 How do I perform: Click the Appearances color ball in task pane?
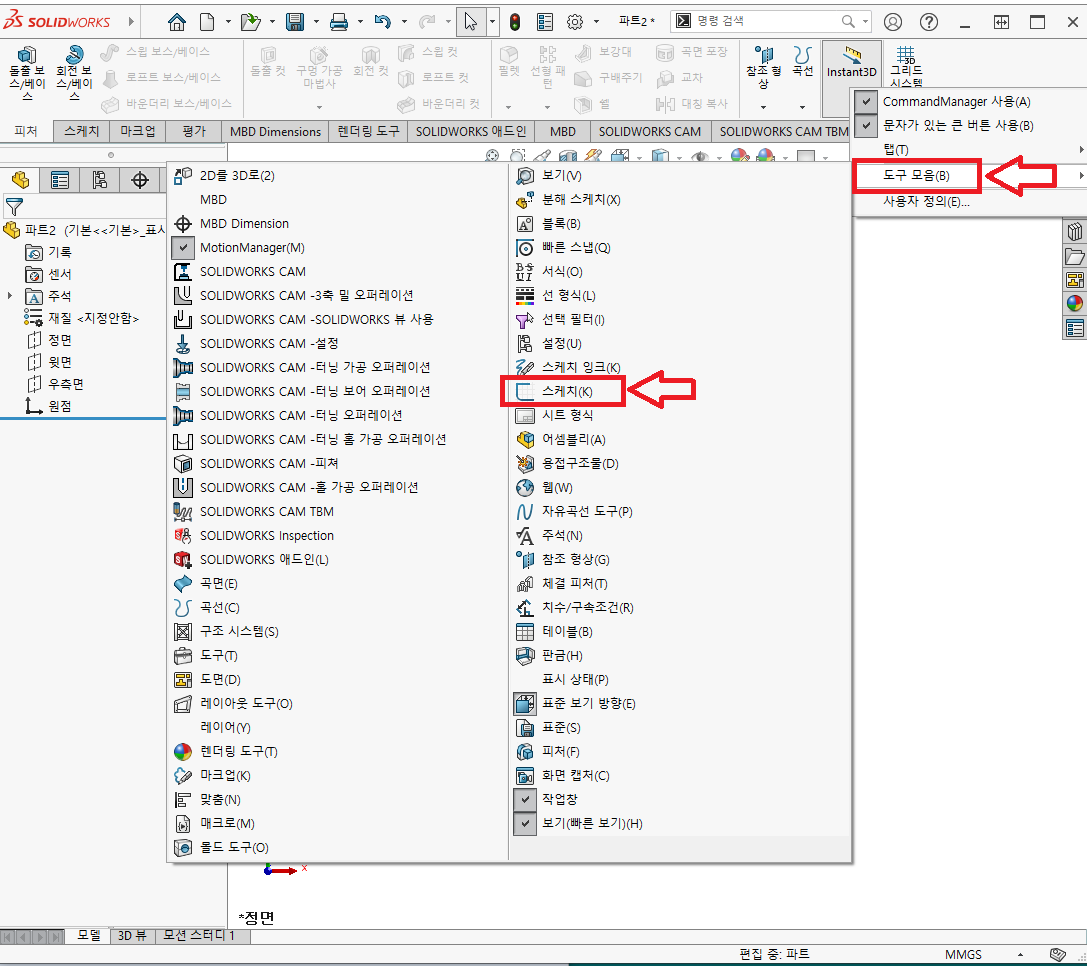[x=1075, y=303]
